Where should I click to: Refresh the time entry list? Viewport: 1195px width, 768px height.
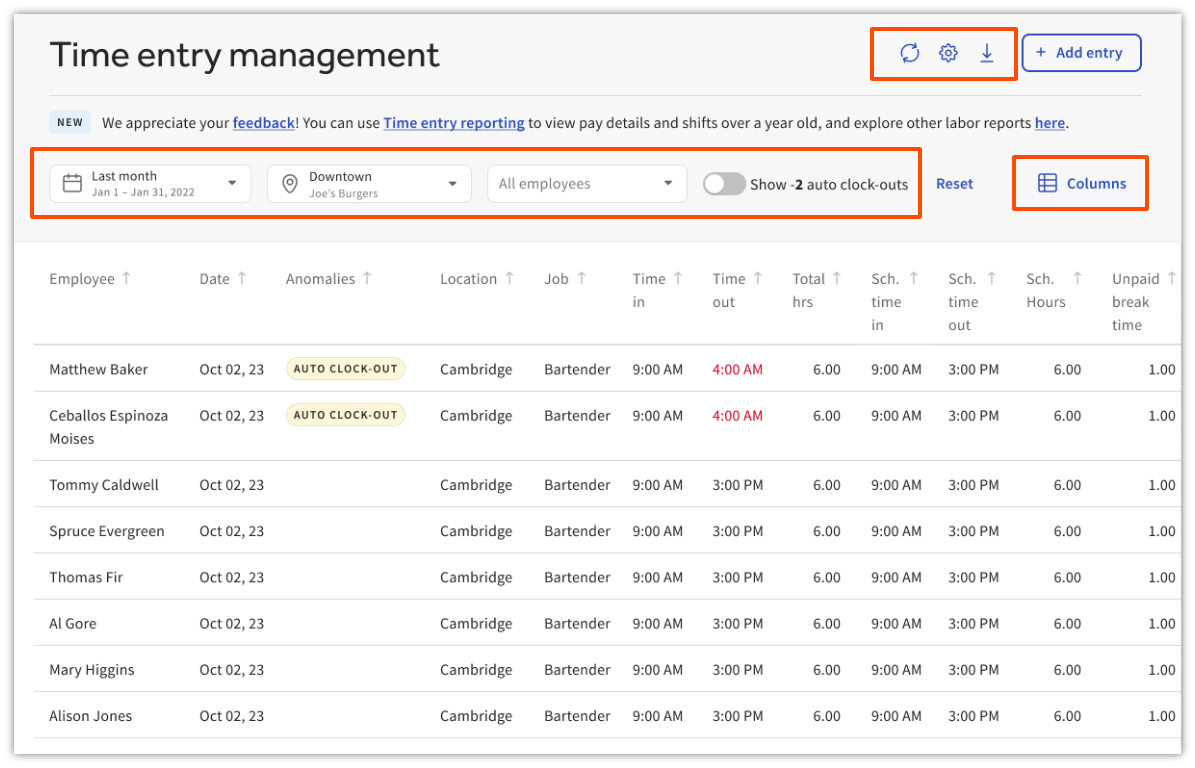coord(909,52)
